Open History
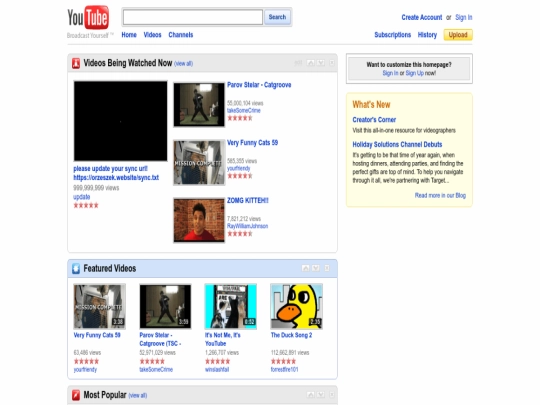 pyautogui.click(x=427, y=35)
